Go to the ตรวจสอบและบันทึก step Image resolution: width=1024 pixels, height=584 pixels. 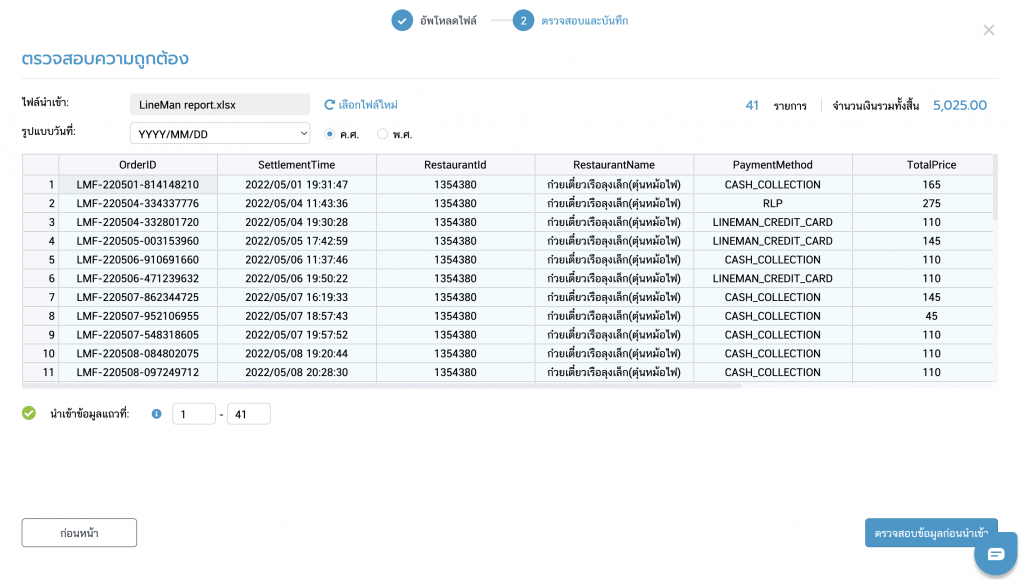click(x=584, y=21)
